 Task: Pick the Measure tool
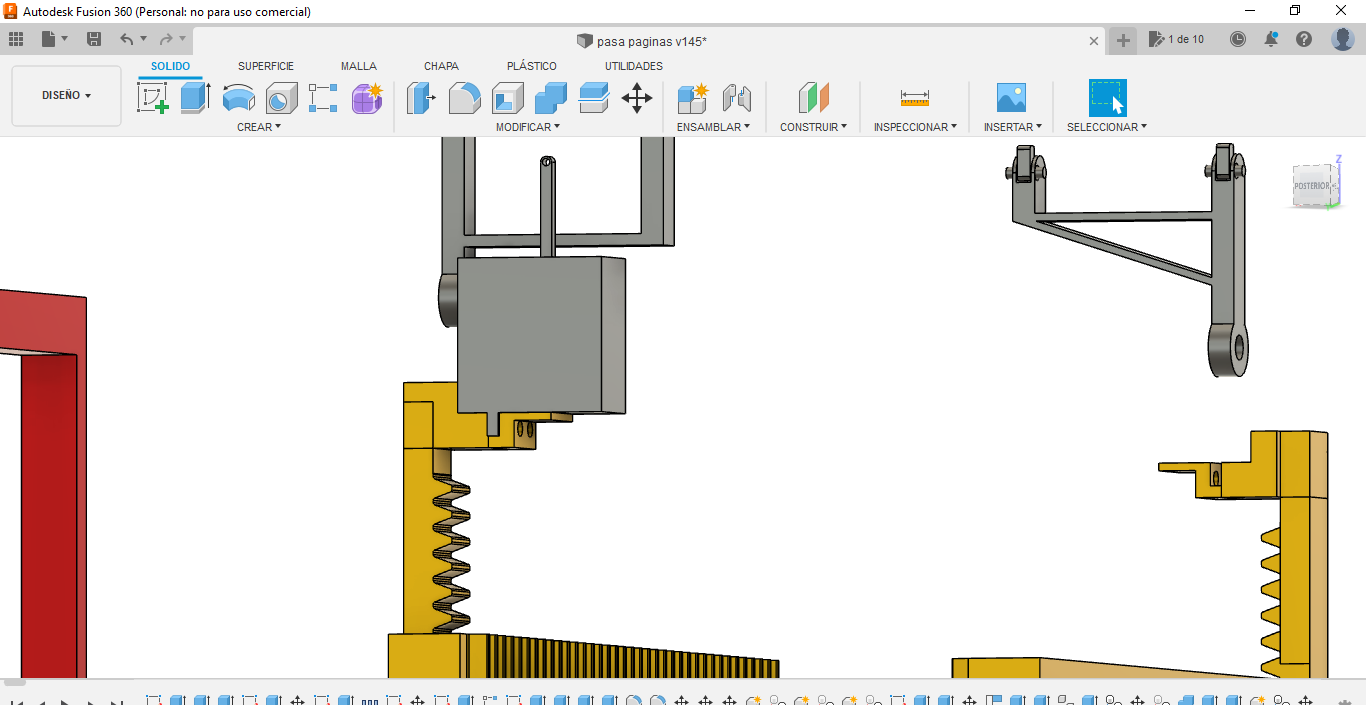pyautogui.click(x=914, y=98)
